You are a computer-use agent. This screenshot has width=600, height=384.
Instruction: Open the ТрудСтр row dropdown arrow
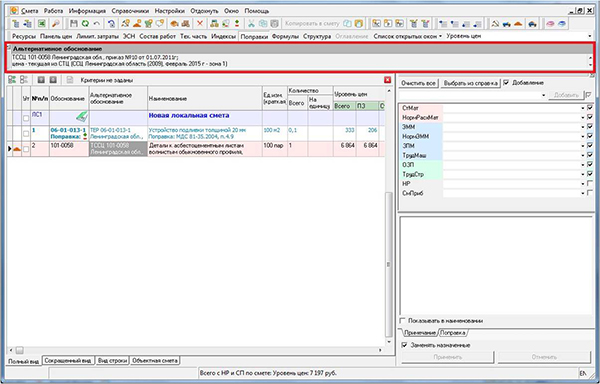point(583,174)
